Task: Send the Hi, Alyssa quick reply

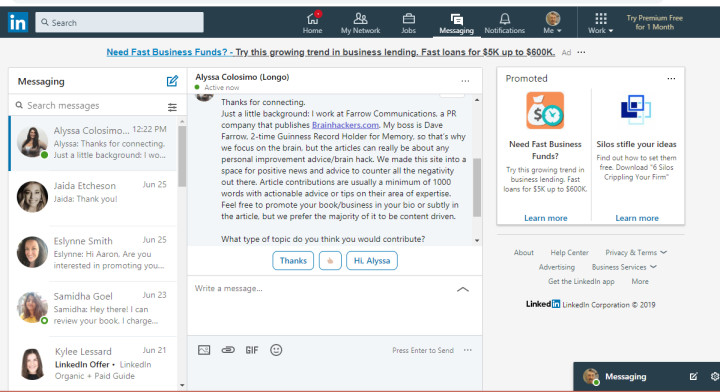Action: 372,261
